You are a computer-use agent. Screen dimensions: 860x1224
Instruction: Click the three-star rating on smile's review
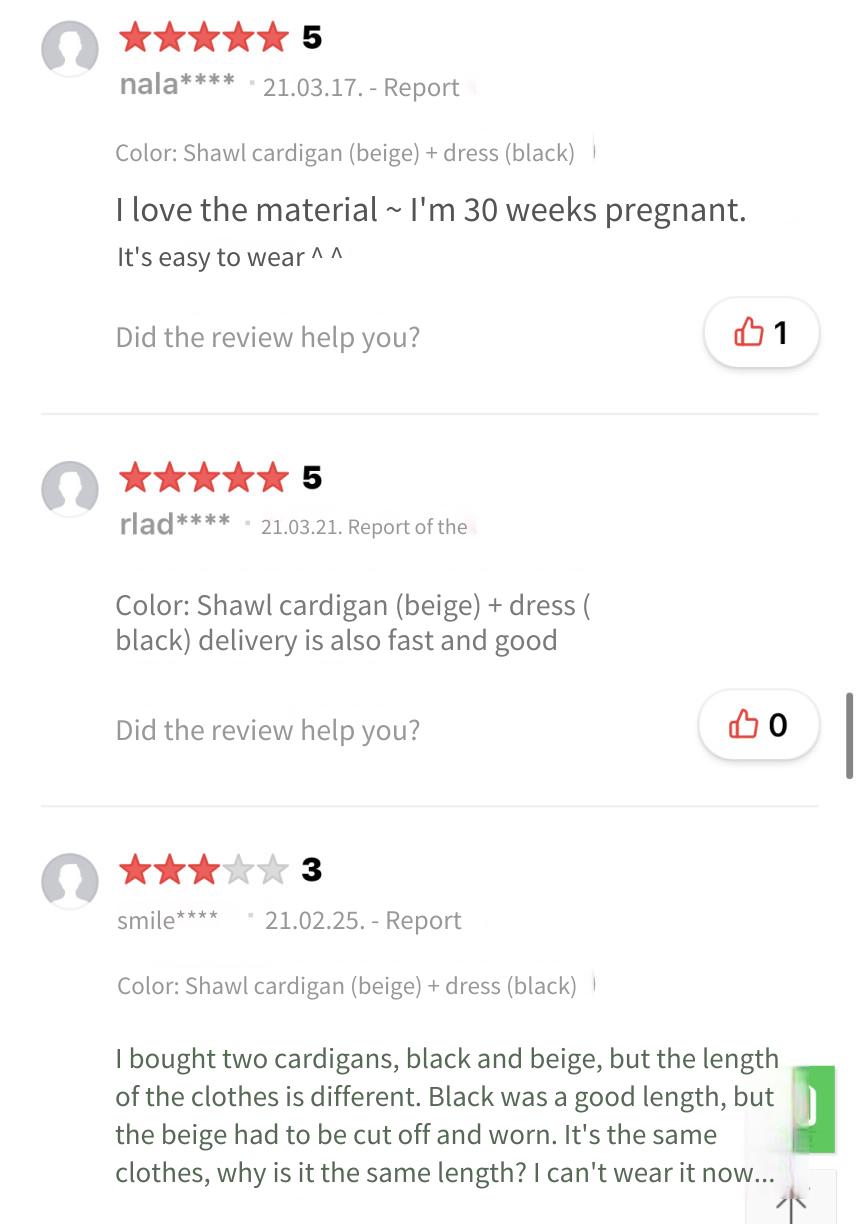[x=203, y=871]
